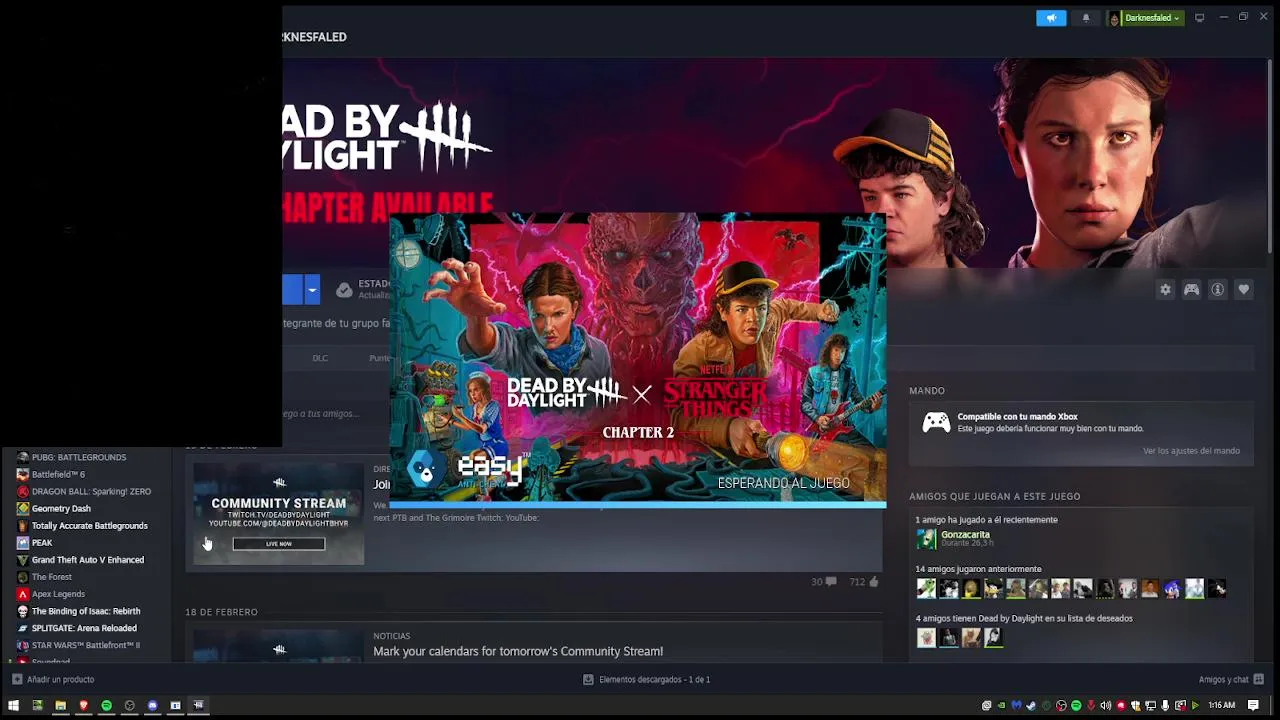The image size is (1280, 720).
Task: Select The Binding of Isaac: Rebirth
Action: click(x=86, y=610)
